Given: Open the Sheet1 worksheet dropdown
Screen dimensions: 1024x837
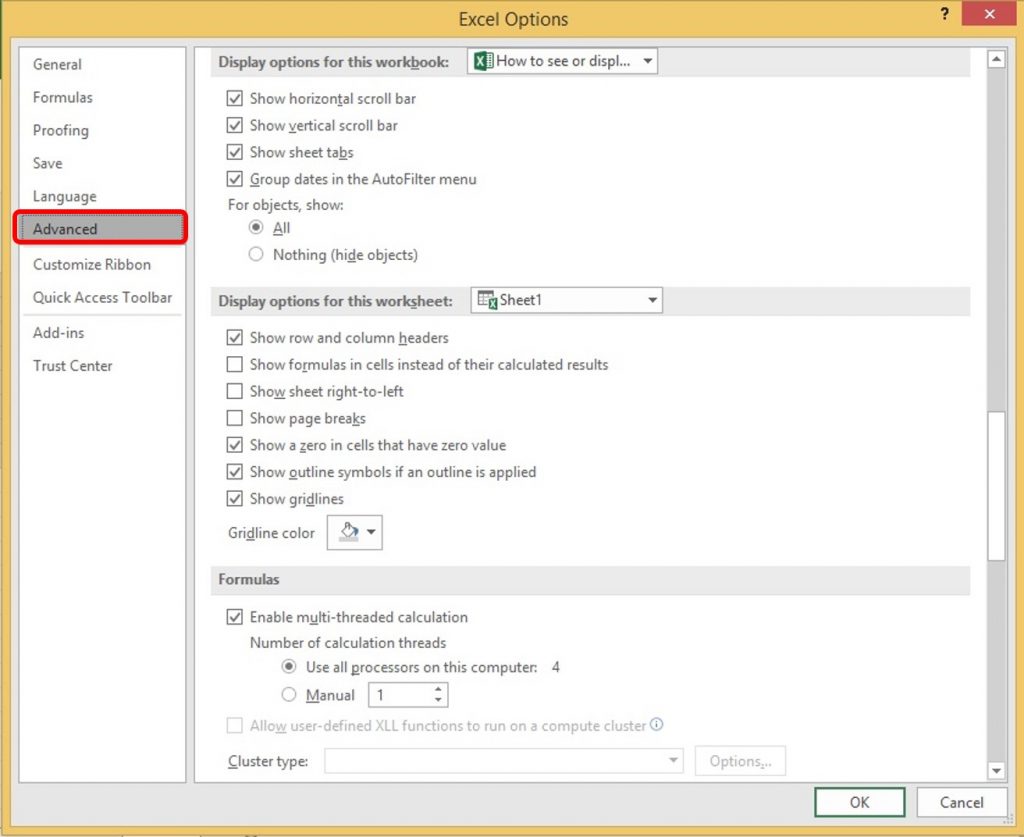Looking at the screenshot, I should (567, 300).
